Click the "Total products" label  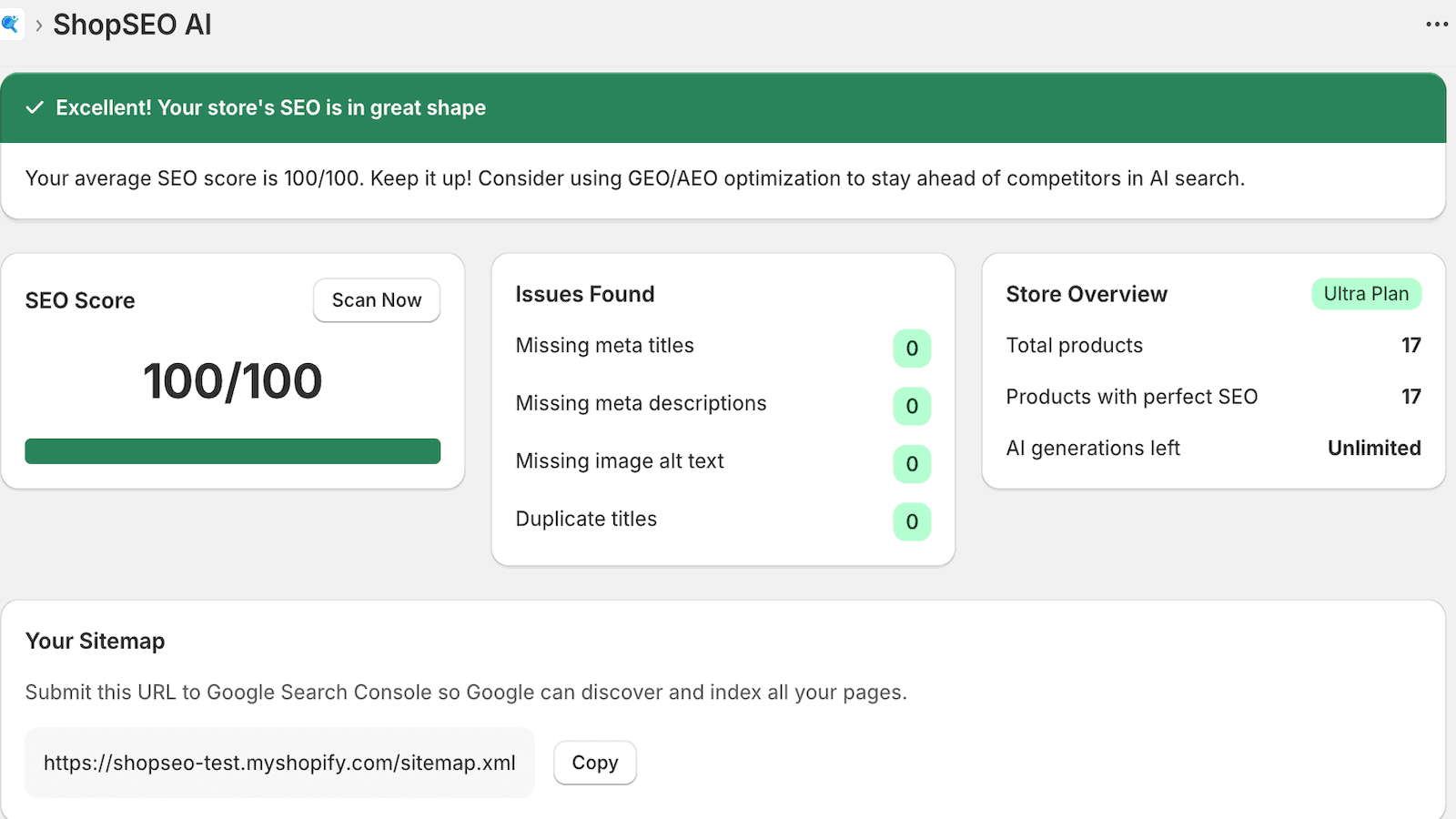[x=1075, y=346]
